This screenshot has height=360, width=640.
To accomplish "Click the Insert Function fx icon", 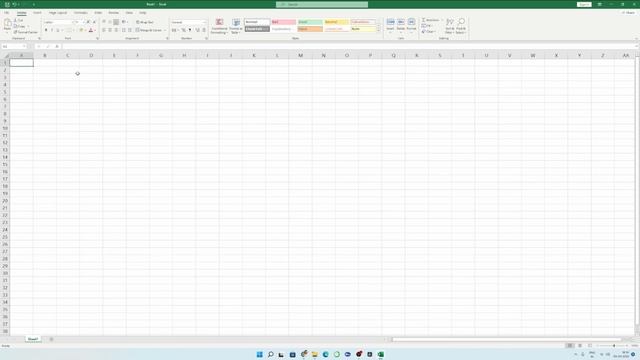I will [x=57, y=47].
